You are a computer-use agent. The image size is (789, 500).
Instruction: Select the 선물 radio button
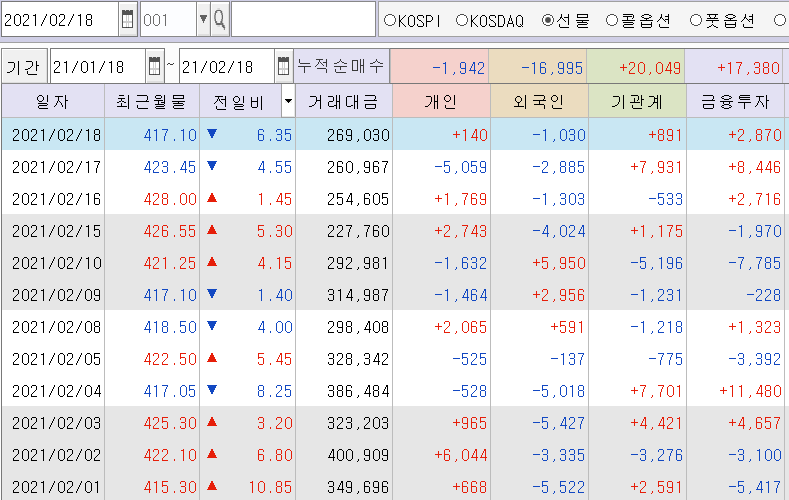548,20
